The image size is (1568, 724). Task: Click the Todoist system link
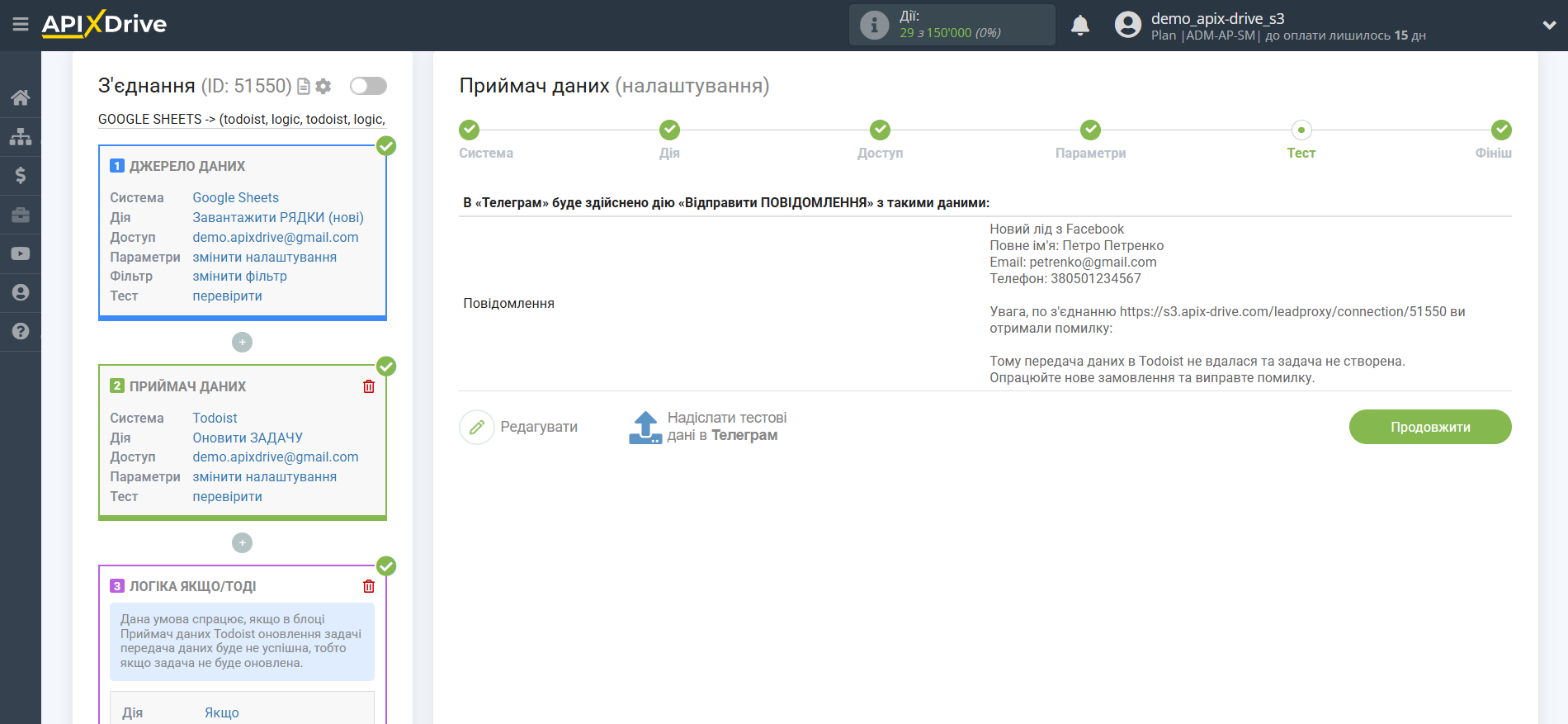(215, 418)
